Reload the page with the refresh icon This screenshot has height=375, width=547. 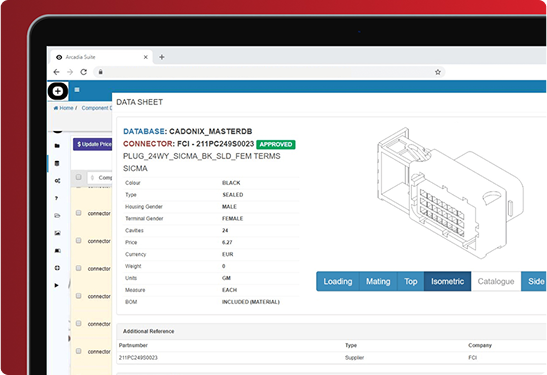(84, 72)
